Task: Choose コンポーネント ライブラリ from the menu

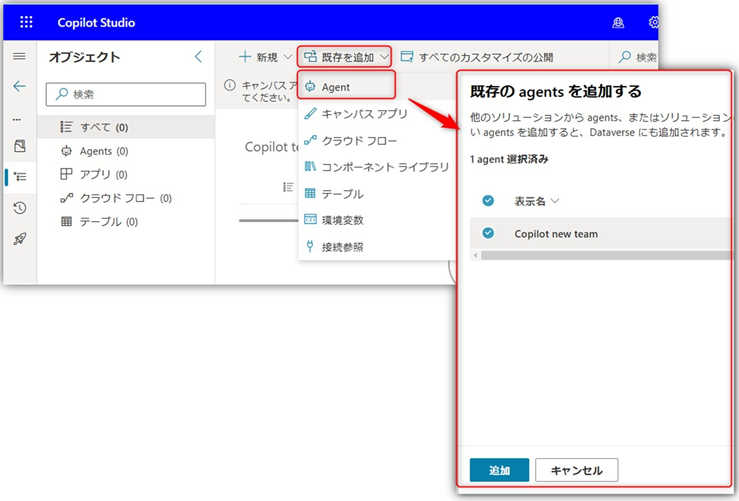Action: pos(377,167)
